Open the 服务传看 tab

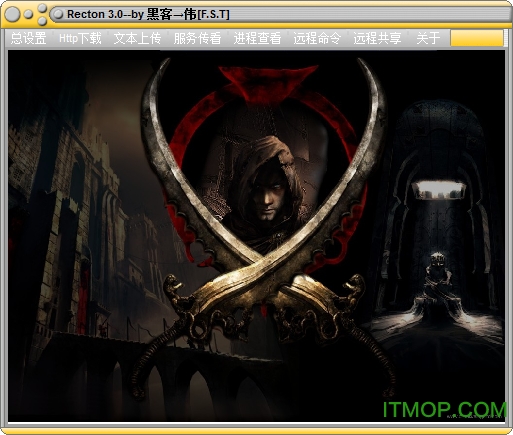click(x=197, y=38)
